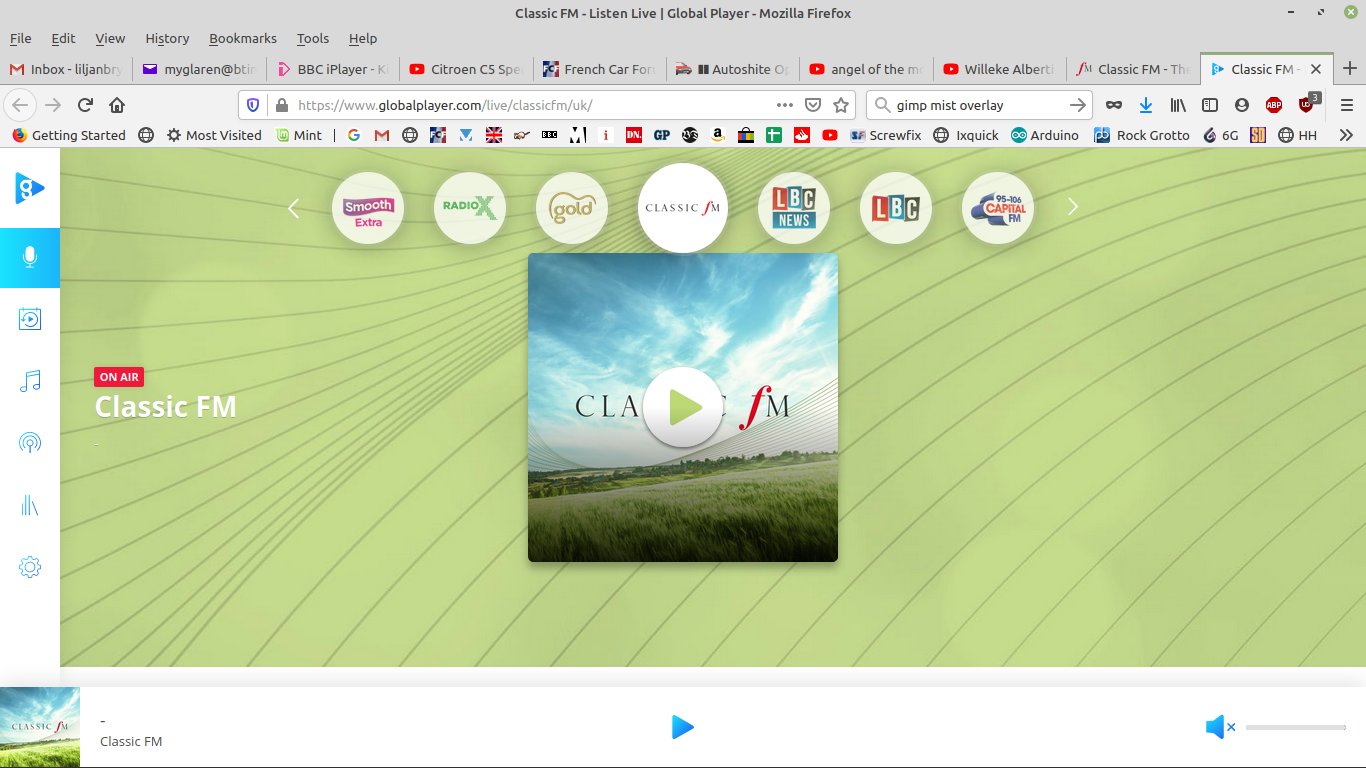The height and width of the screenshot is (768, 1366).
Task: Choose the red LBC station logo
Action: coord(896,208)
